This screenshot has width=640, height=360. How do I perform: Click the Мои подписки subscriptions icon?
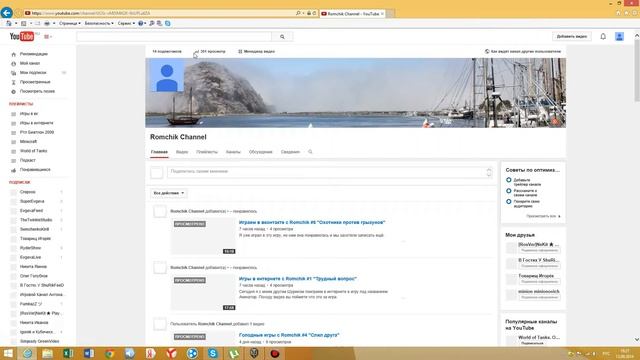coord(13,73)
